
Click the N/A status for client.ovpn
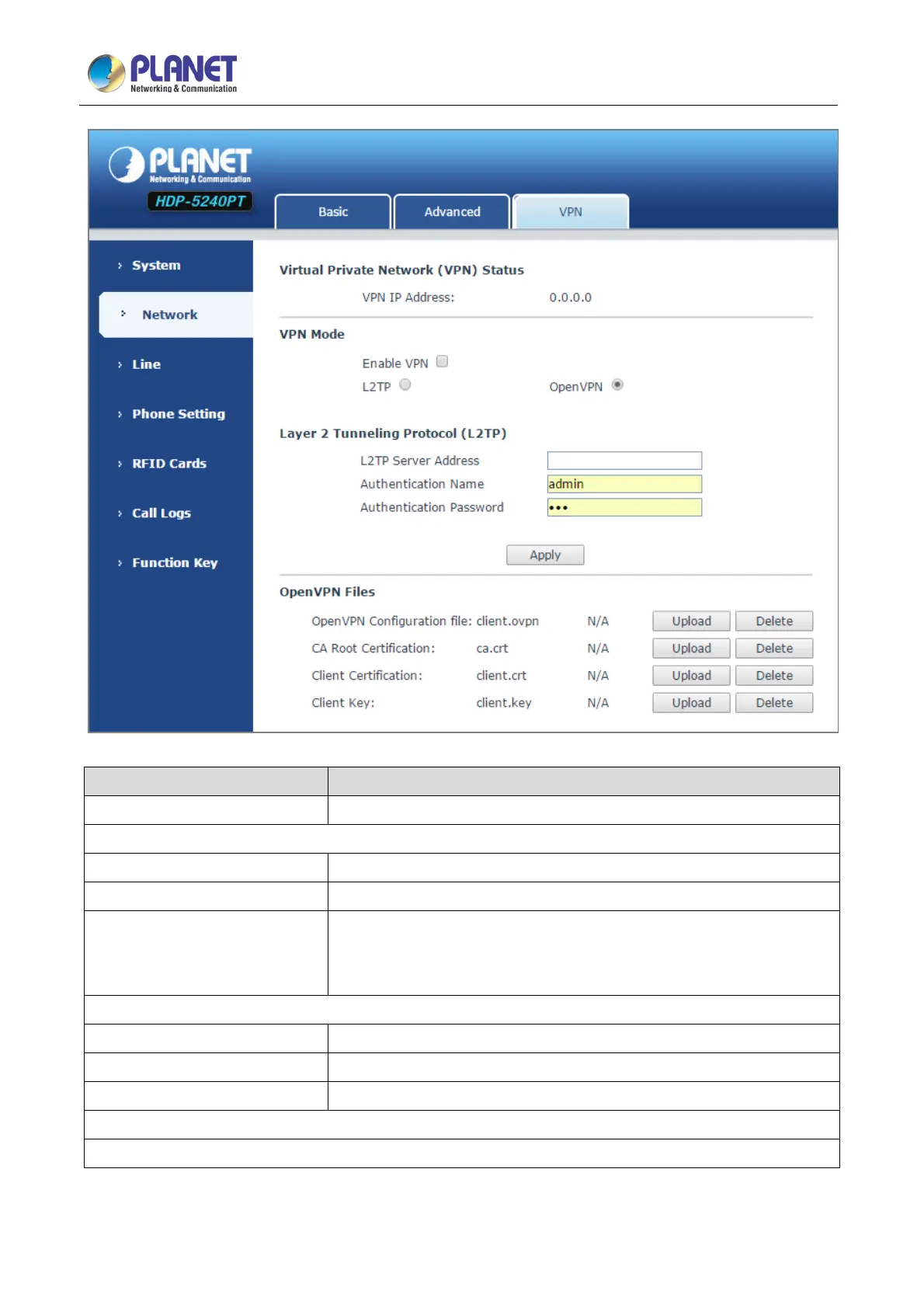tap(598, 621)
